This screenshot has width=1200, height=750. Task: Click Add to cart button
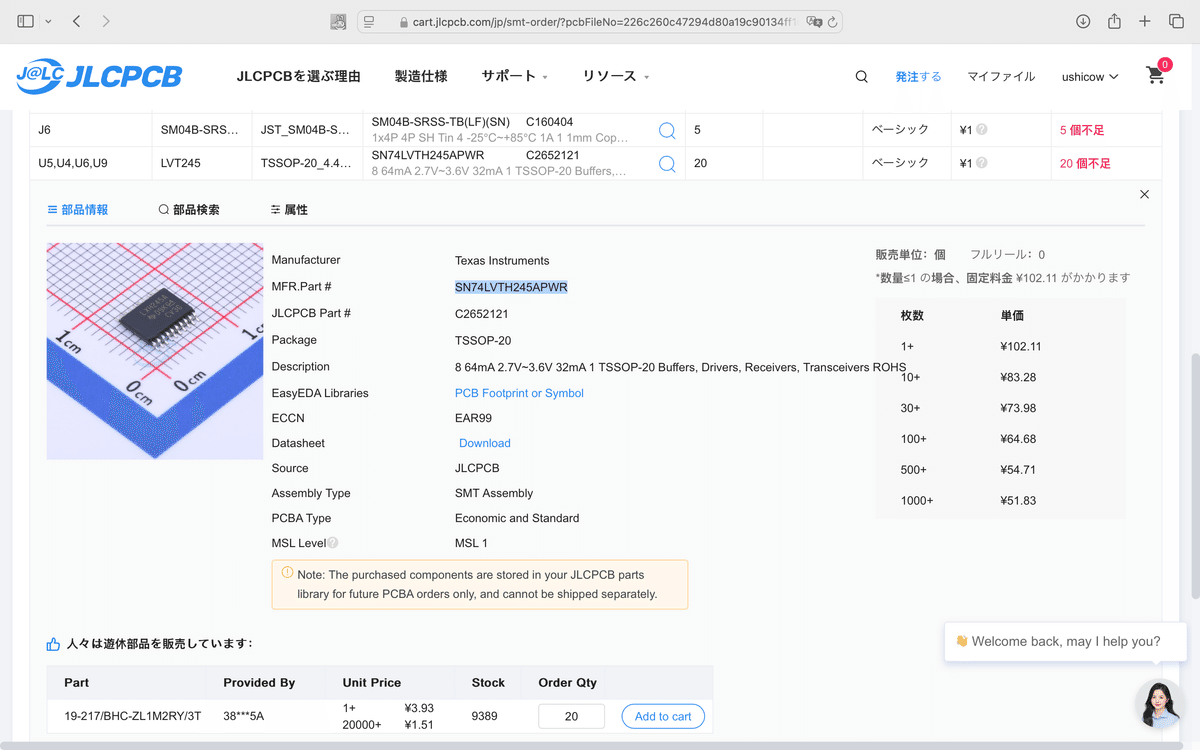tap(663, 716)
